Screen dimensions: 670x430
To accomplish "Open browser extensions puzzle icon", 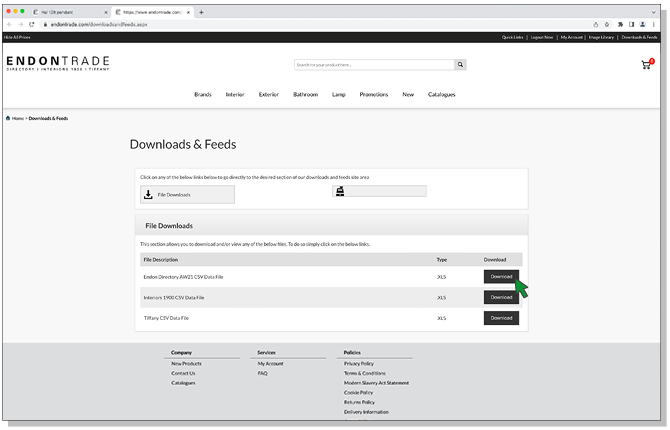I will 620,24.
